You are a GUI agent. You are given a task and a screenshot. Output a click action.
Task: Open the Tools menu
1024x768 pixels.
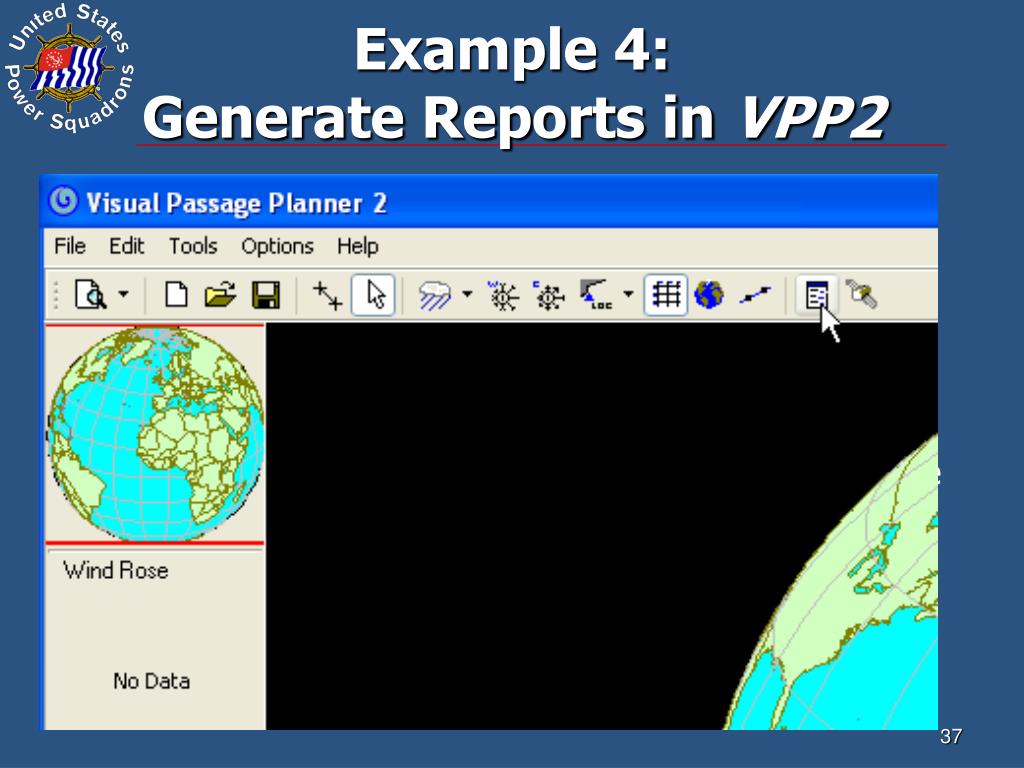point(193,246)
